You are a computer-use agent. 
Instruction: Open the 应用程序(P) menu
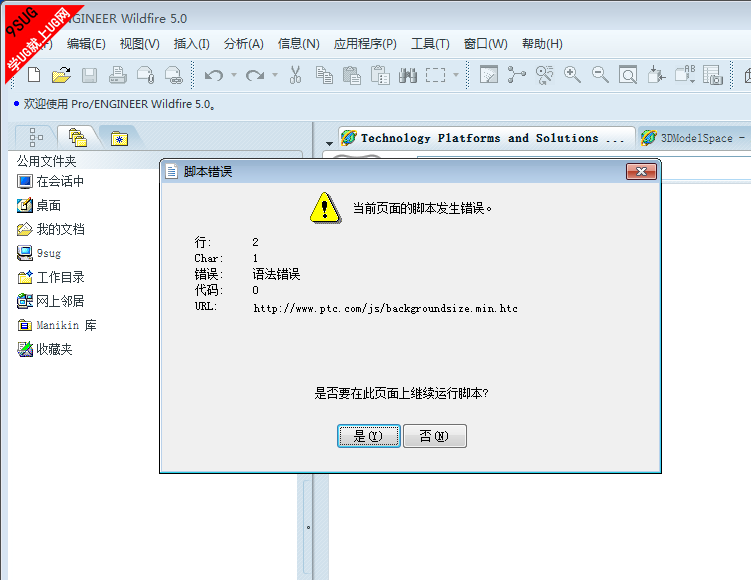[365, 44]
